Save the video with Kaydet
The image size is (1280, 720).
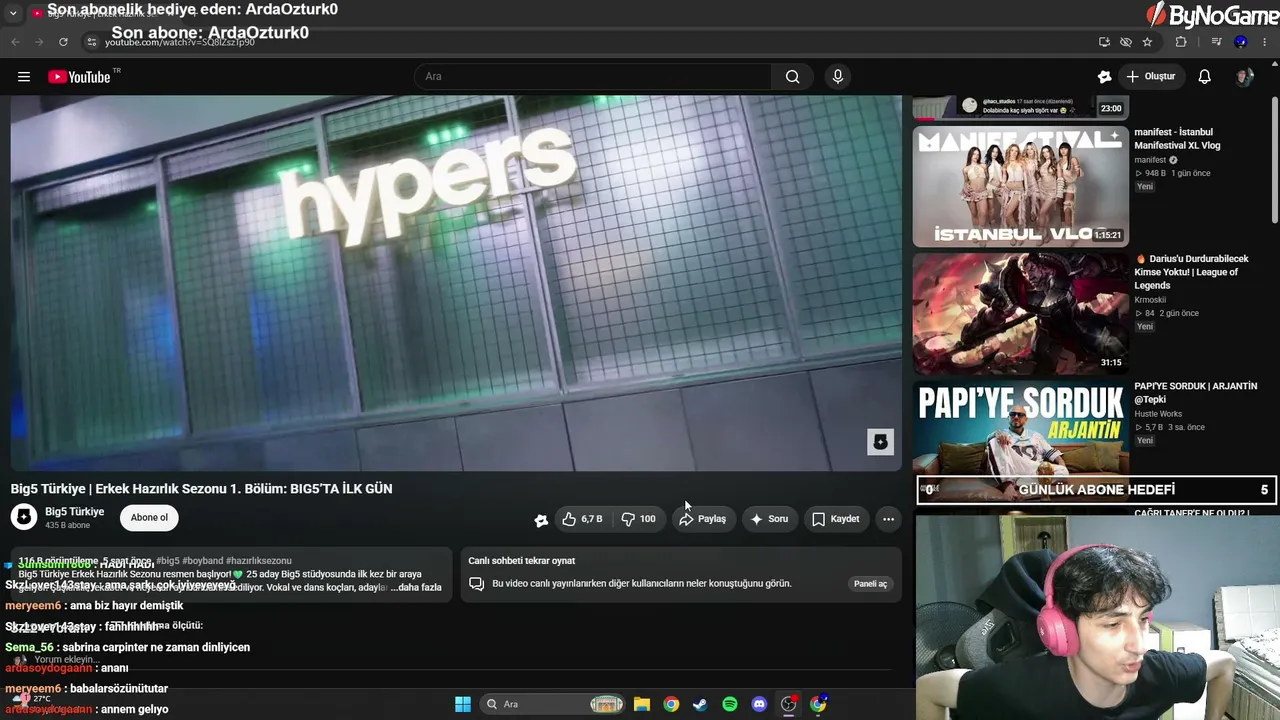pyautogui.click(x=836, y=519)
